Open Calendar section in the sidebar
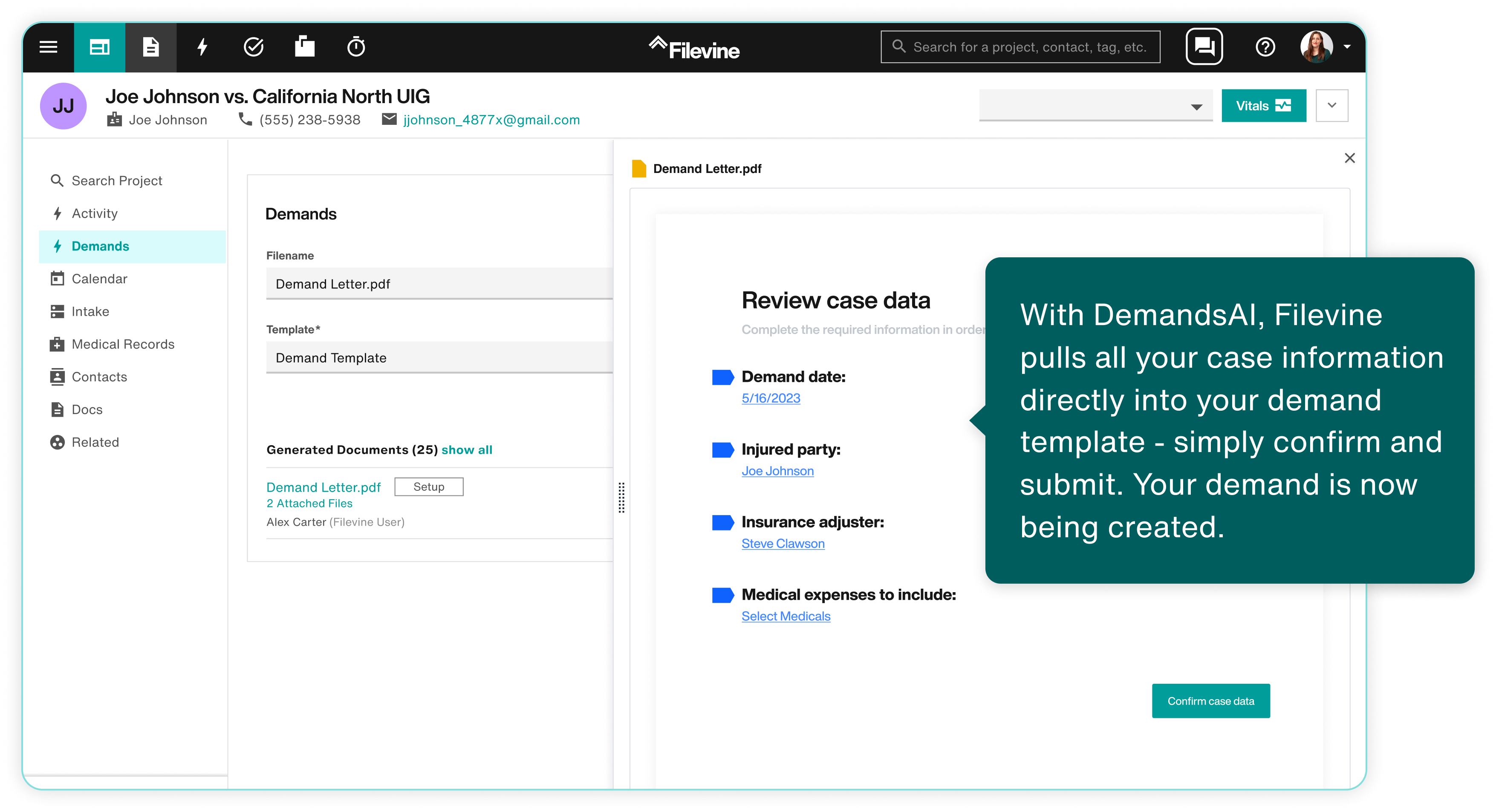 (99, 279)
